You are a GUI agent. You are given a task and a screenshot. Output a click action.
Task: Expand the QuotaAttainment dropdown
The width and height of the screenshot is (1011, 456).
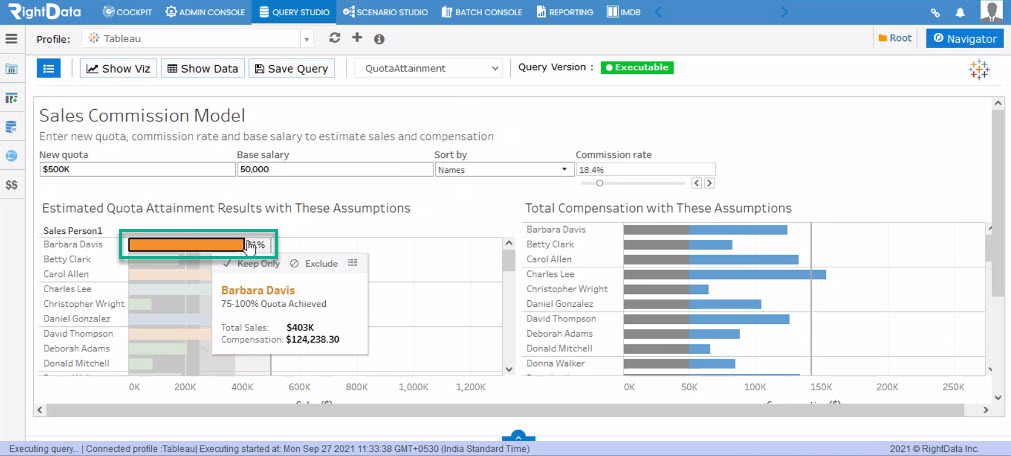(428, 68)
